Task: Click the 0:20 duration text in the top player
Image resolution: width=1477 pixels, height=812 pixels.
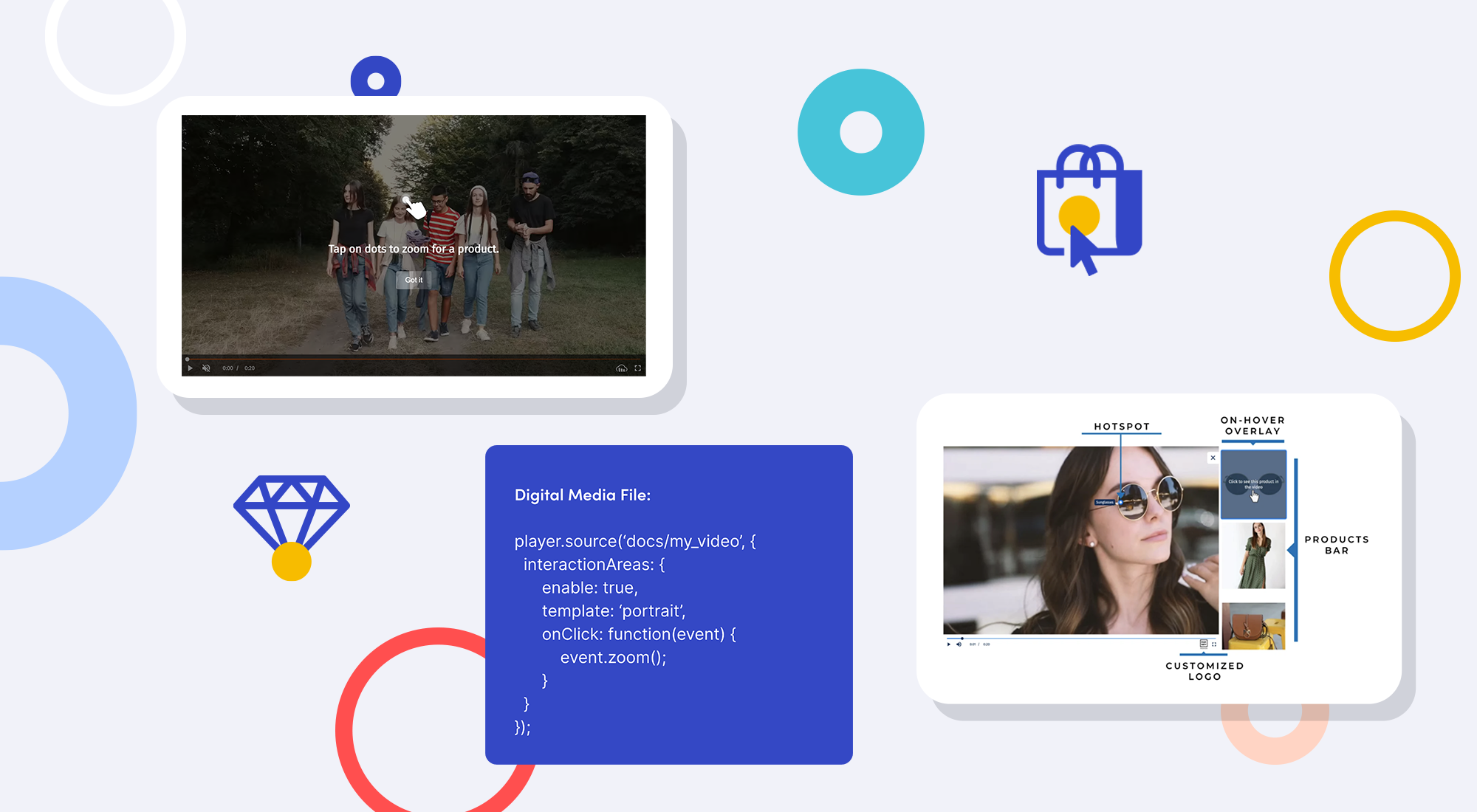Action: [x=250, y=368]
